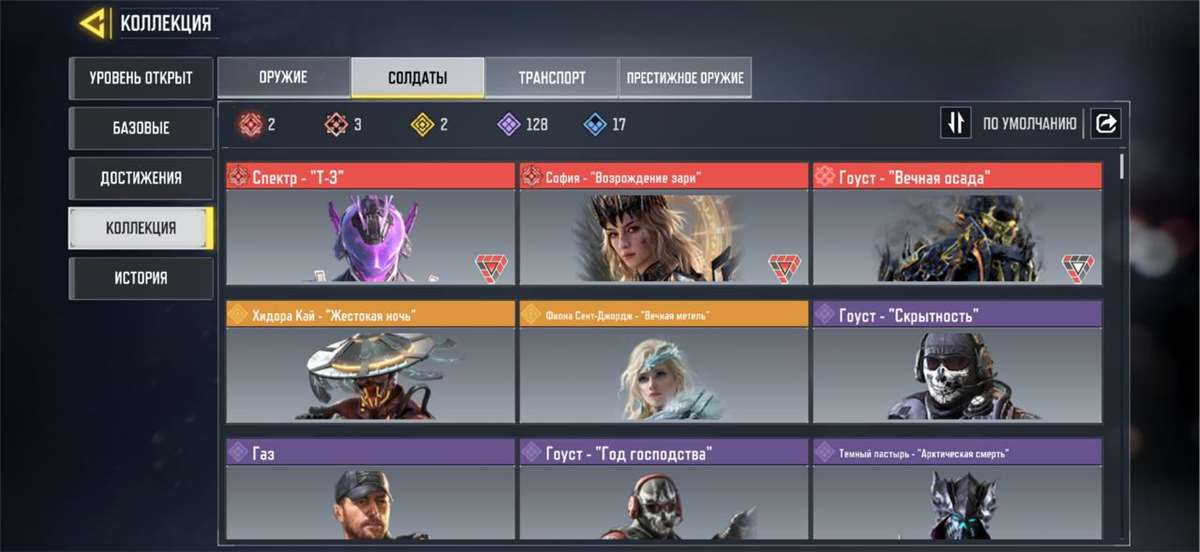Filter by mythic red rarity icon
The image size is (1200, 552).
pyautogui.click(x=249, y=125)
